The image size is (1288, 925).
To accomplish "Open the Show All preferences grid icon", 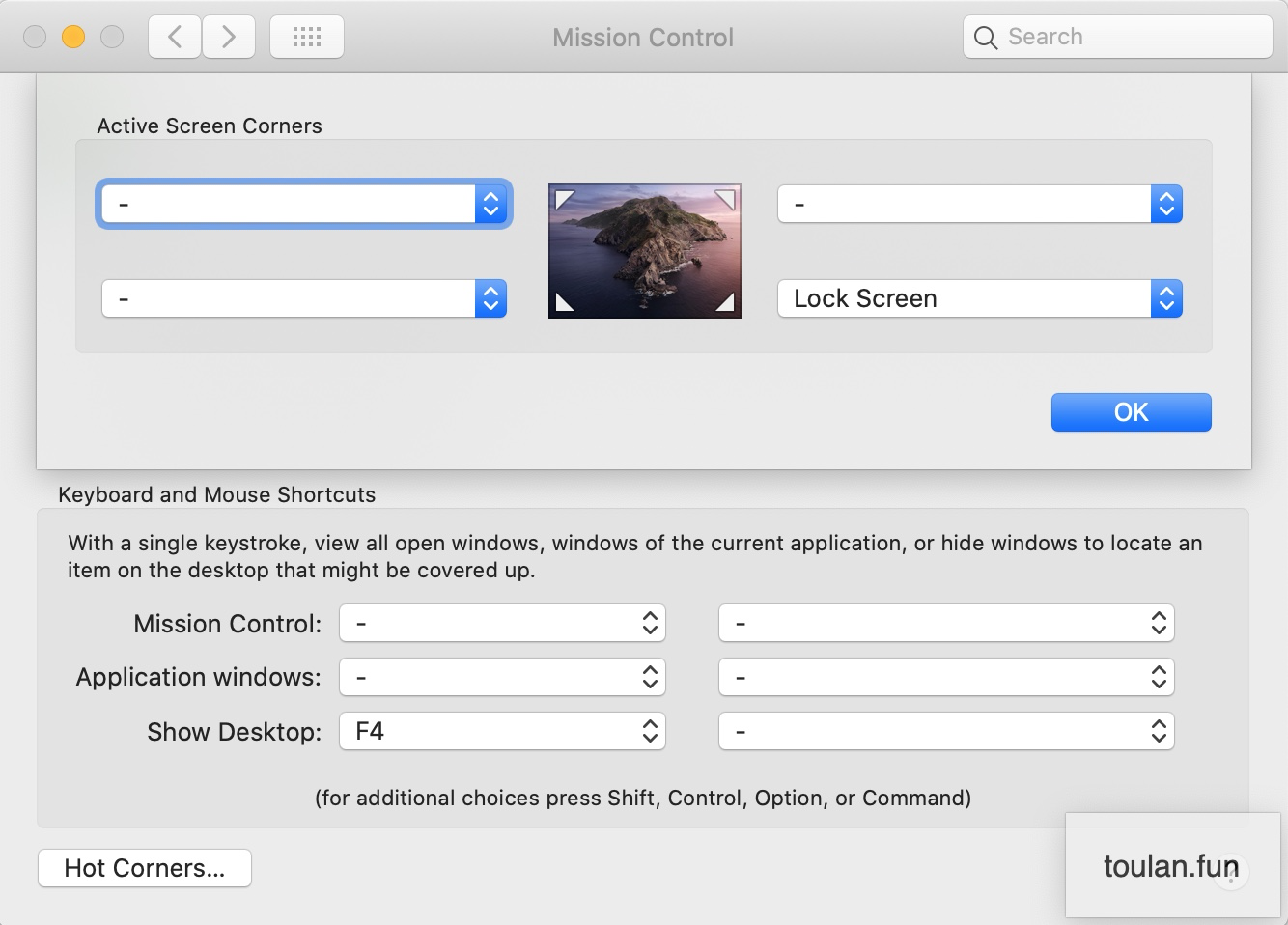I will click(x=306, y=37).
